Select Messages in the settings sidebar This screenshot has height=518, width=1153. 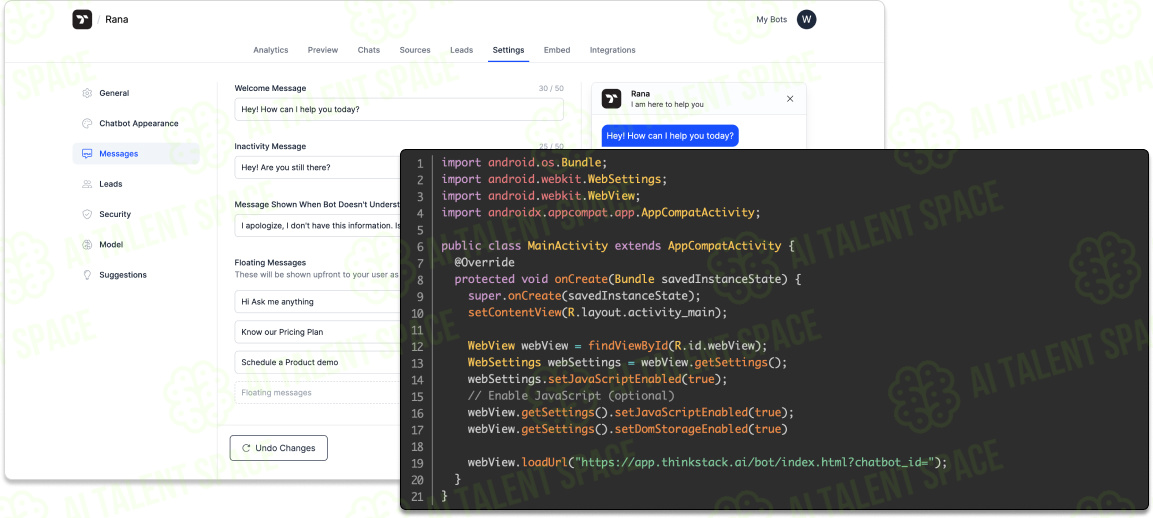136,154
